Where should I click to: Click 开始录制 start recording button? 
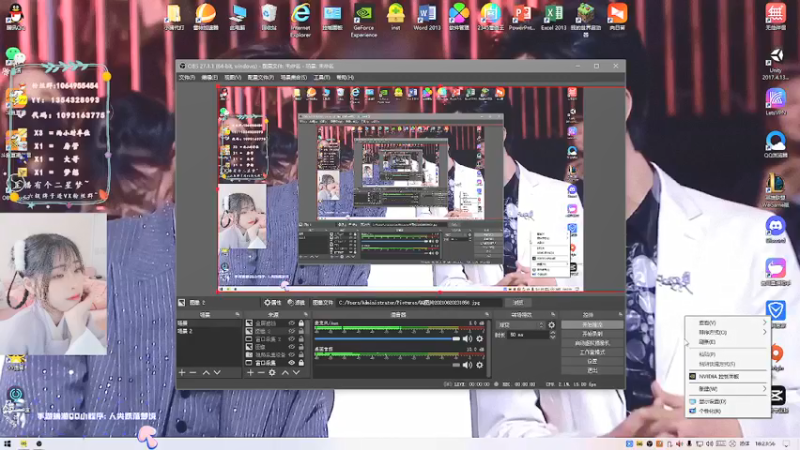pyautogui.click(x=592, y=334)
